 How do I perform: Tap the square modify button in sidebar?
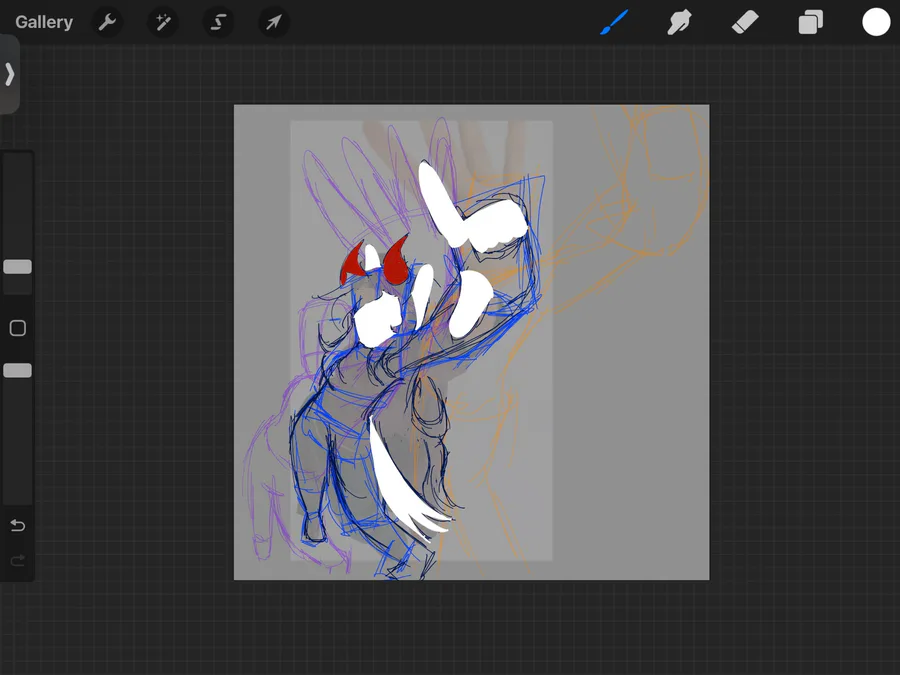18,328
